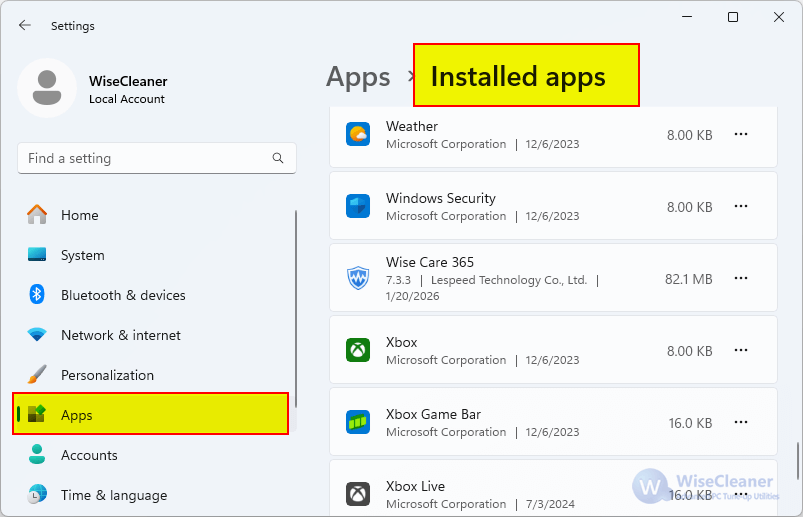Click the search magnifier icon
This screenshot has width=803, height=517.
click(278, 158)
